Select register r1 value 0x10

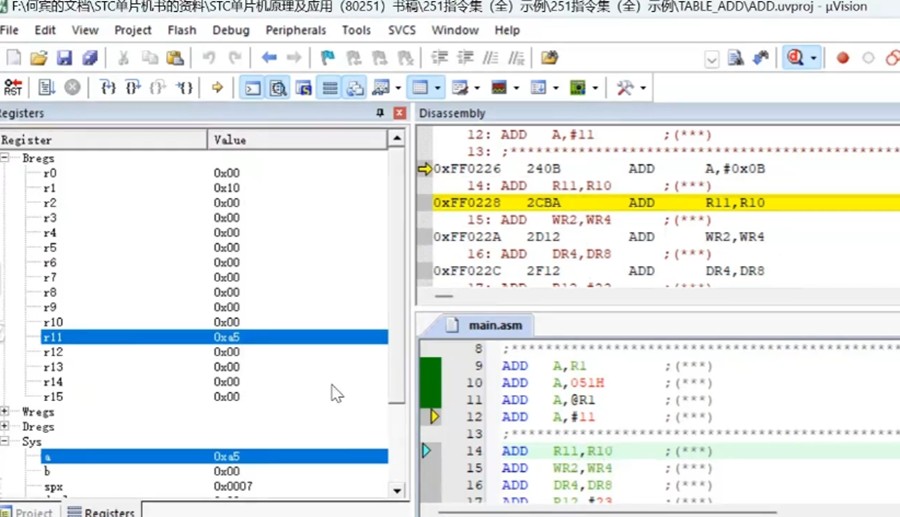[227, 188]
